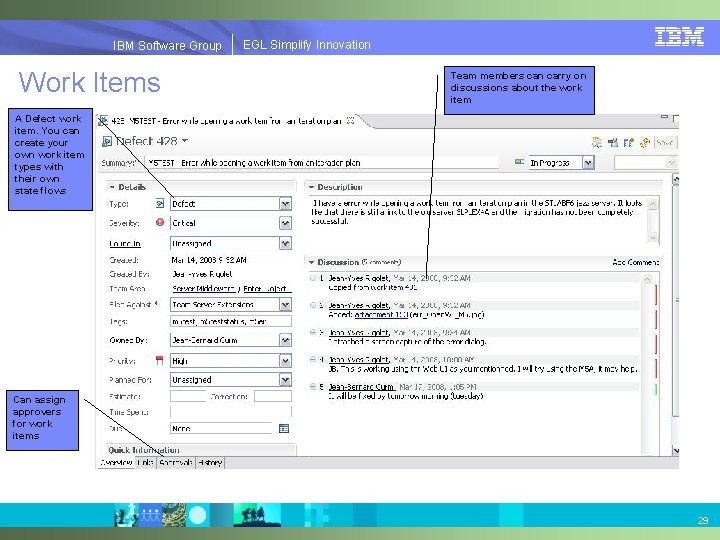Open the In Progress state dropdown

[588, 163]
